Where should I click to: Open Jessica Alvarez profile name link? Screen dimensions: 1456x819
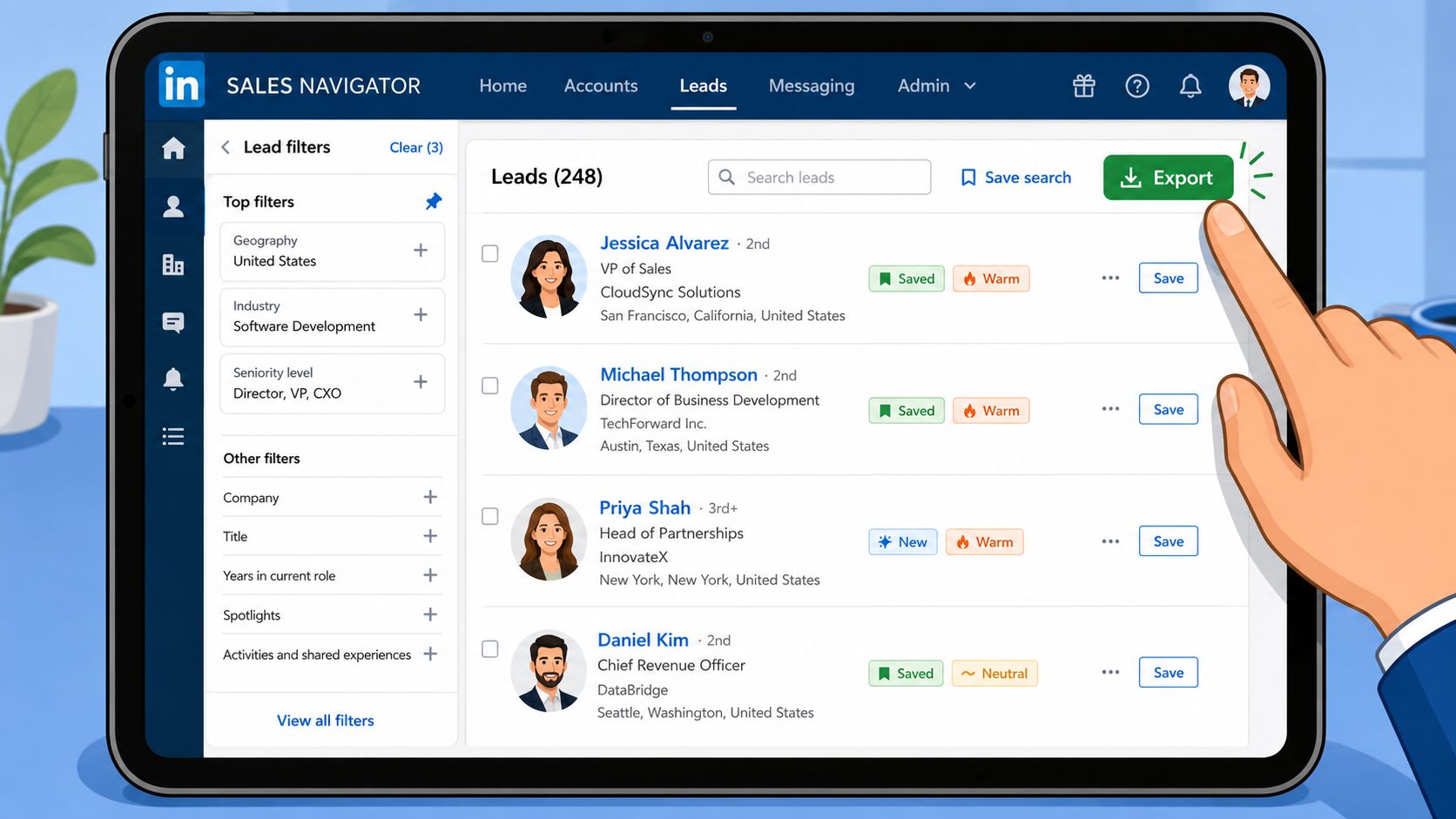click(x=664, y=243)
